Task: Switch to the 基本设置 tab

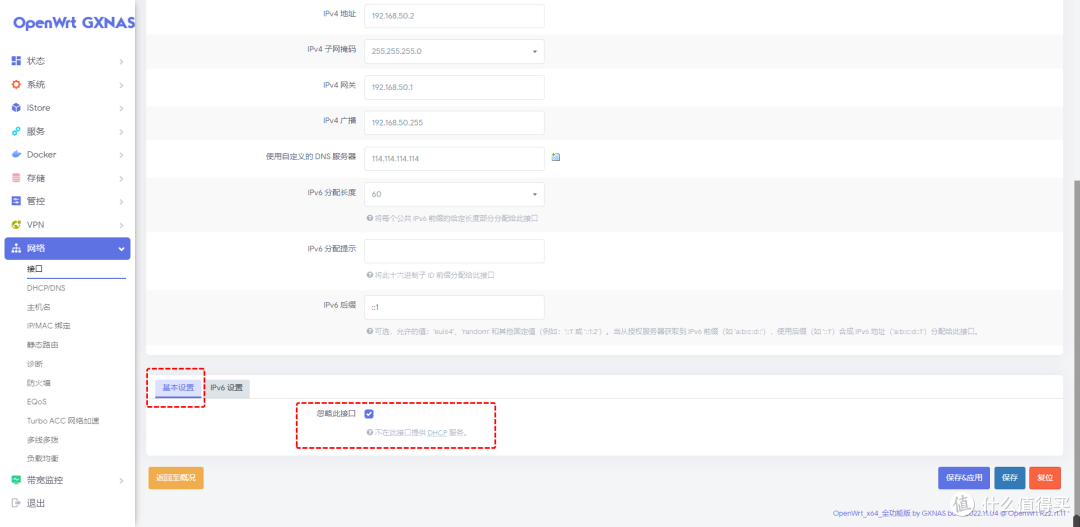Action: click(178, 388)
